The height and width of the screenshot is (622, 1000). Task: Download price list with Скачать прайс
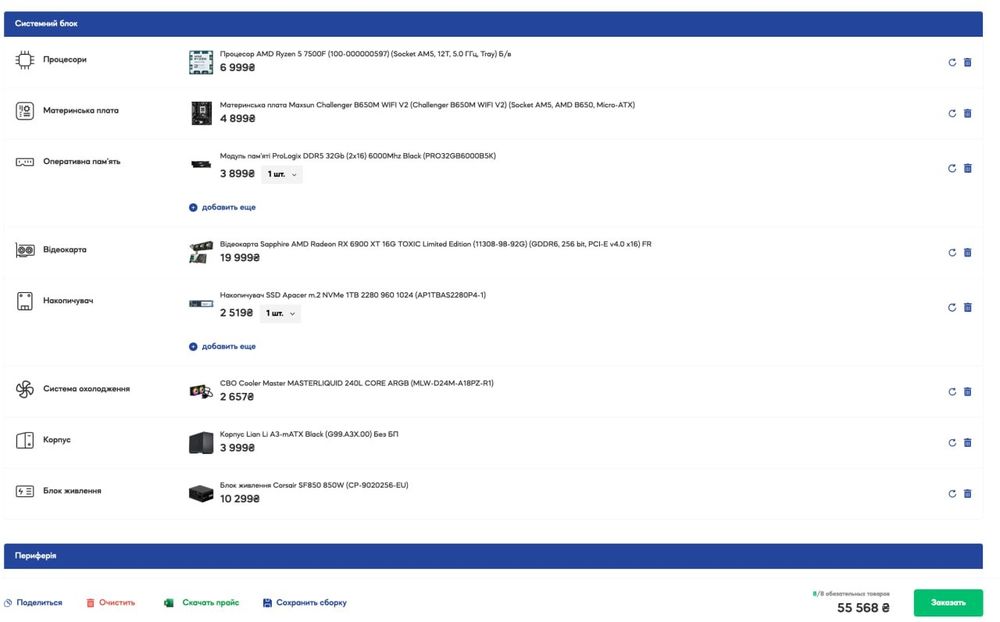click(202, 602)
